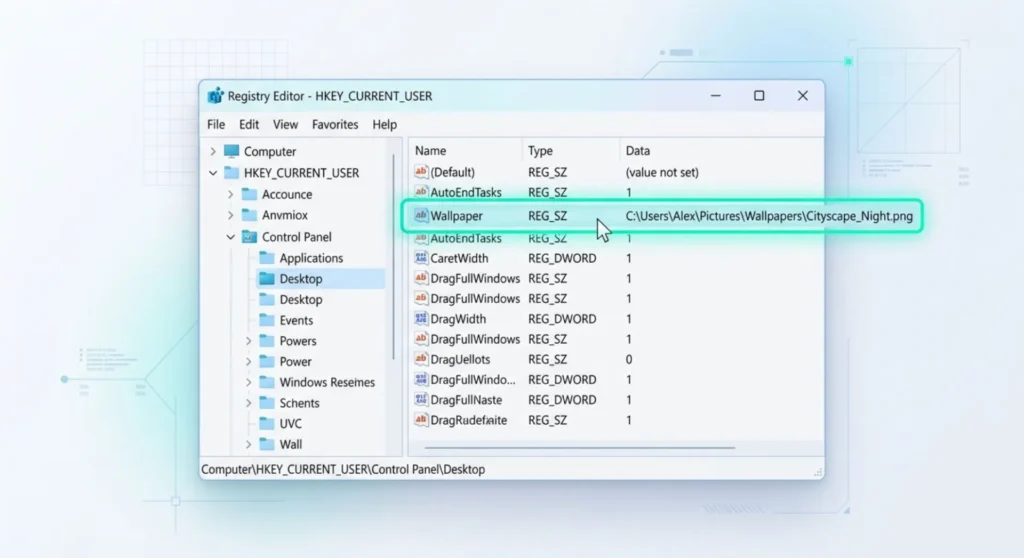Screen dimensions: 1024x558
Task: Click the binary icon beside DragFullWindo...
Action: tap(421, 379)
